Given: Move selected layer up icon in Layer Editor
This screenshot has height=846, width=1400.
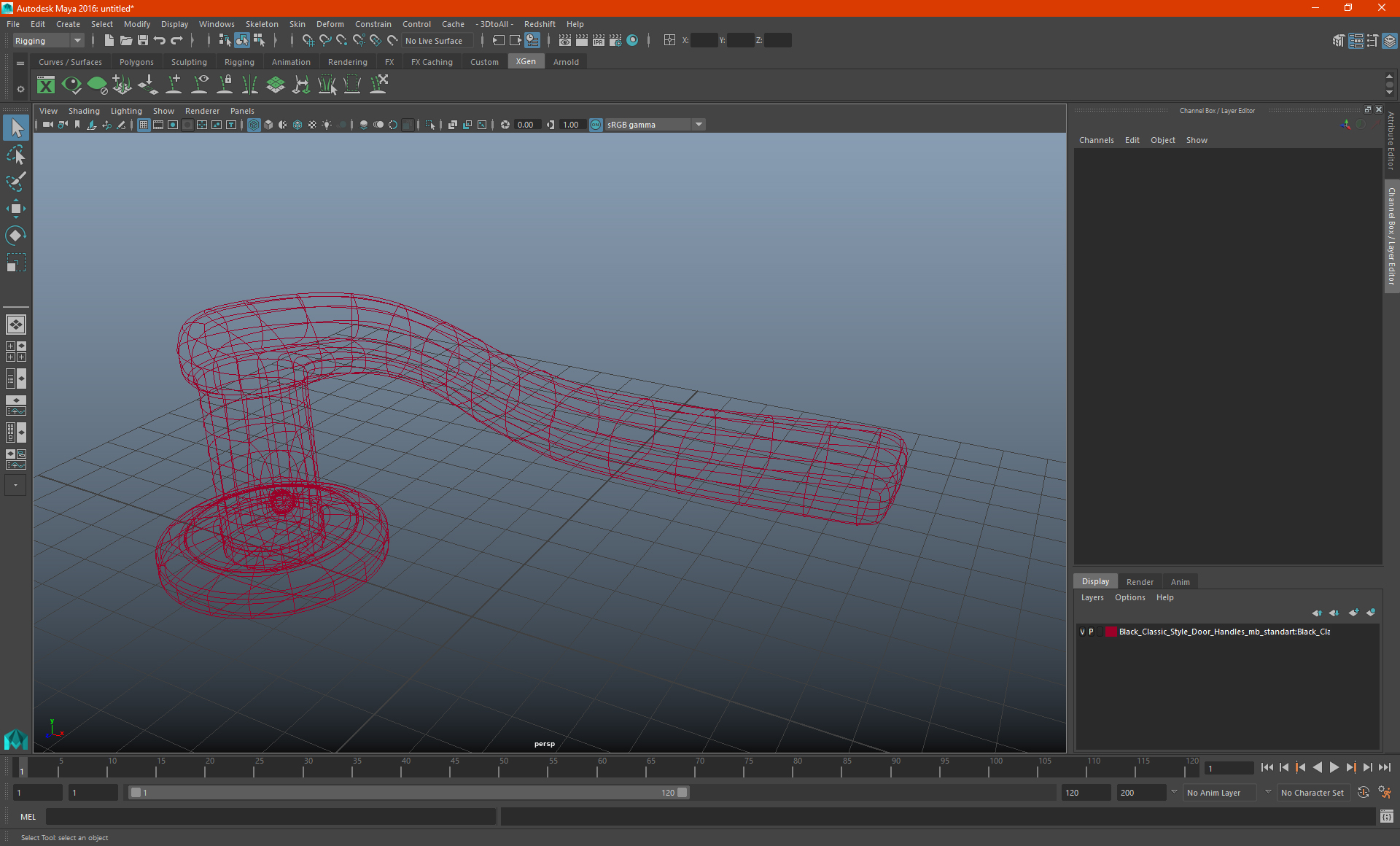Looking at the screenshot, I should pos(1317,613).
